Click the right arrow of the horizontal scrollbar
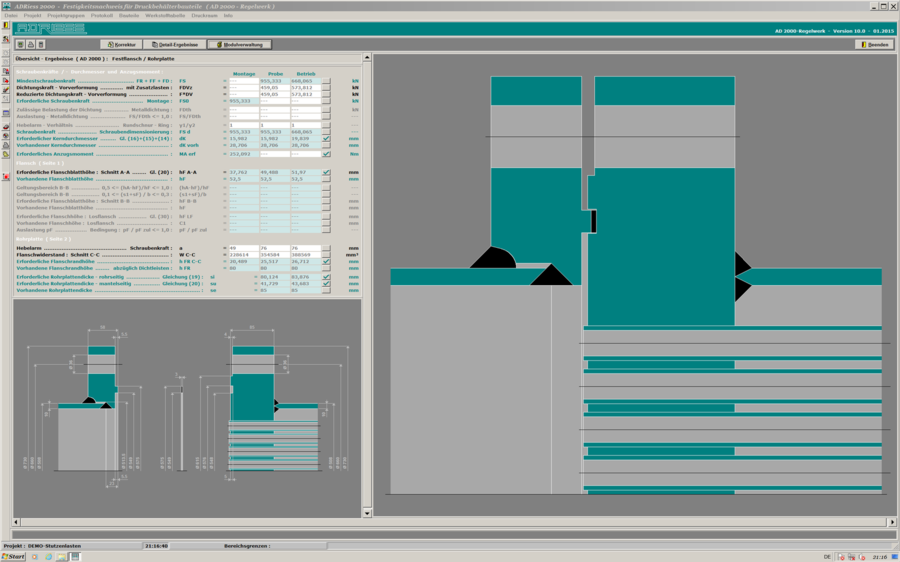Image resolution: width=900 pixels, height=562 pixels. click(x=892, y=522)
